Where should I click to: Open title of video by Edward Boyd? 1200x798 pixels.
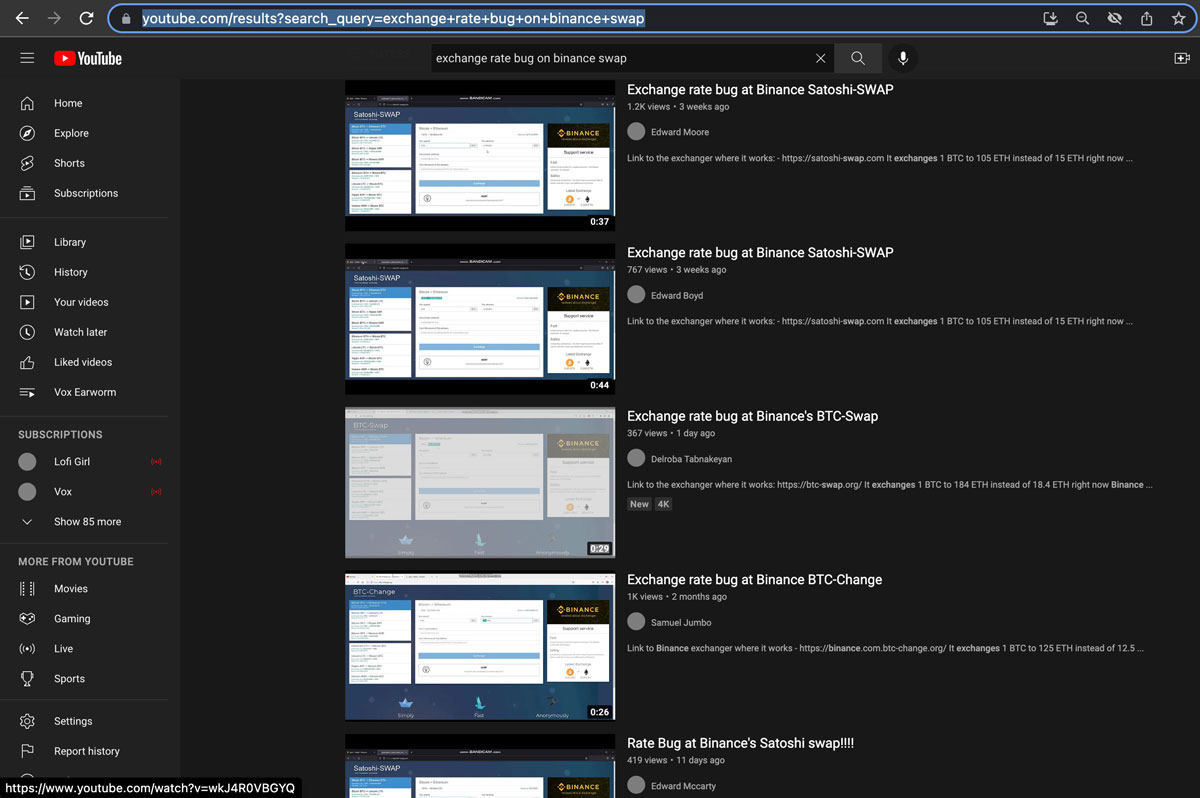pyautogui.click(x=760, y=252)
